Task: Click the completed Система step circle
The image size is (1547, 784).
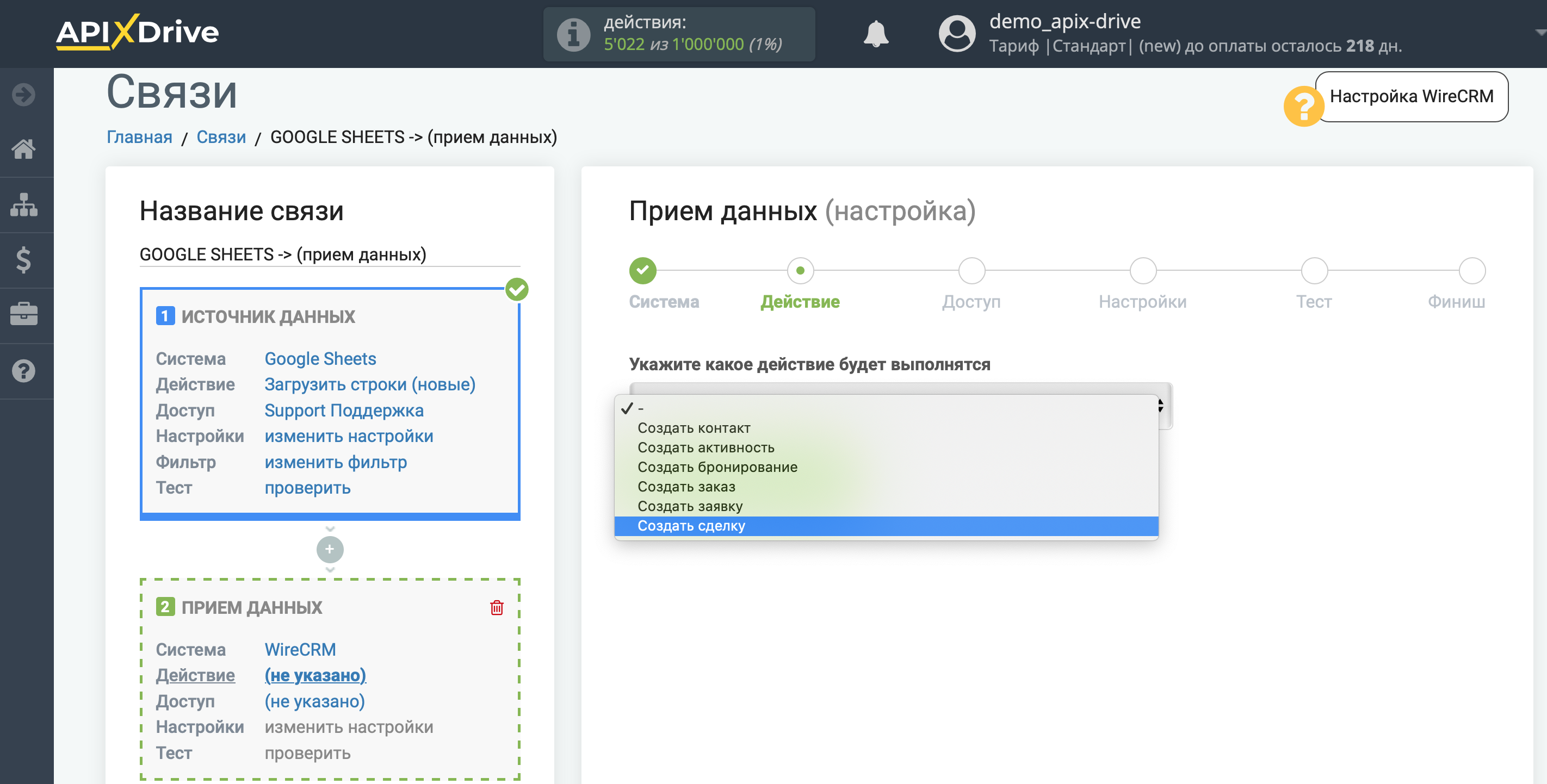Action: 642,270
